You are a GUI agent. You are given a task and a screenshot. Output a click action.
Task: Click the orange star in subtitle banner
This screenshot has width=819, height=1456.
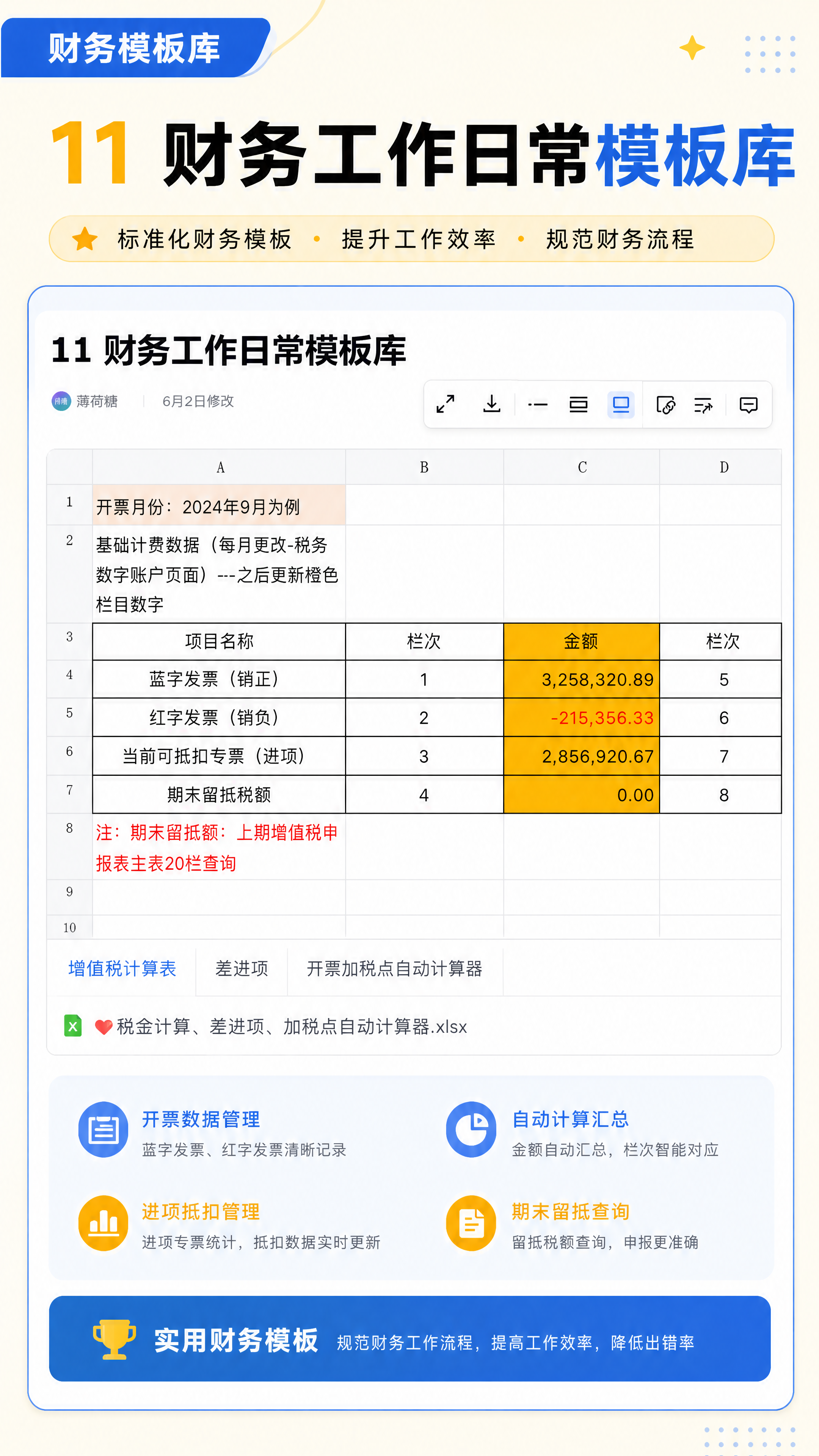pos(85,238)
